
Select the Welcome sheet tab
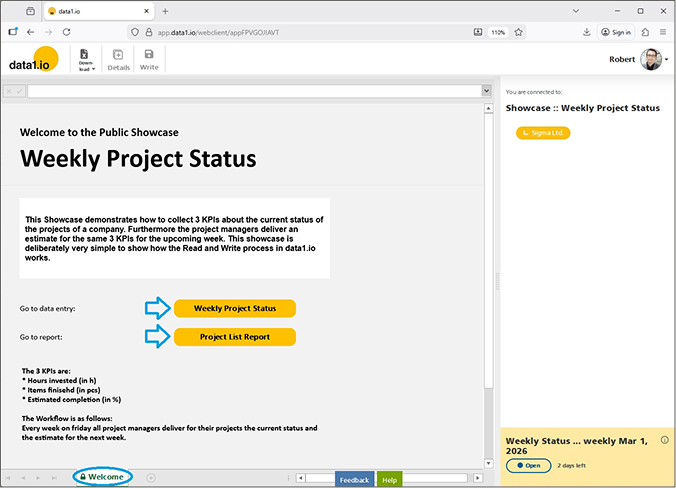point(106,477)
